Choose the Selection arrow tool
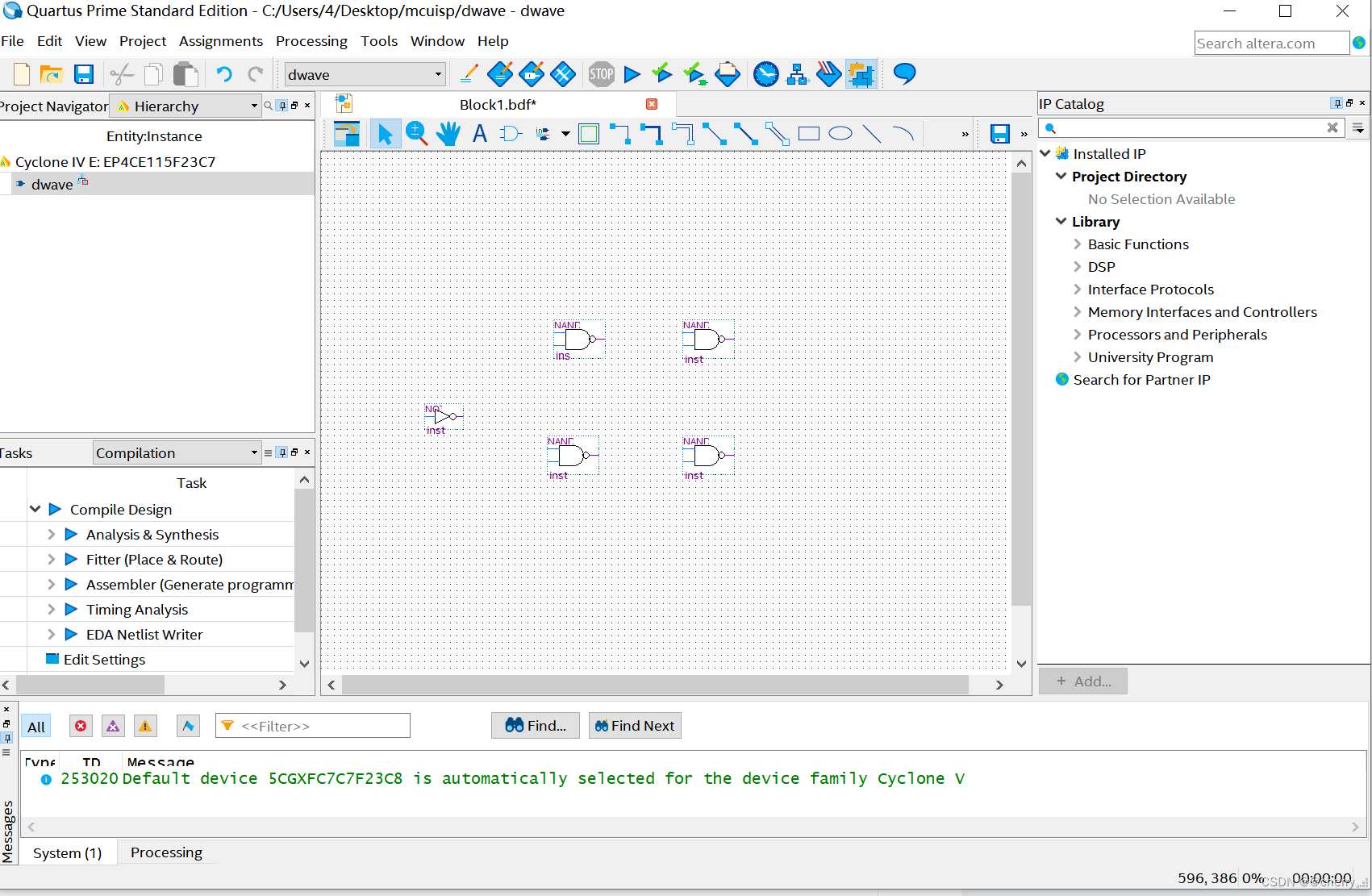The width and height of the screenshot is (1372, 896). (x=385, y=134)
